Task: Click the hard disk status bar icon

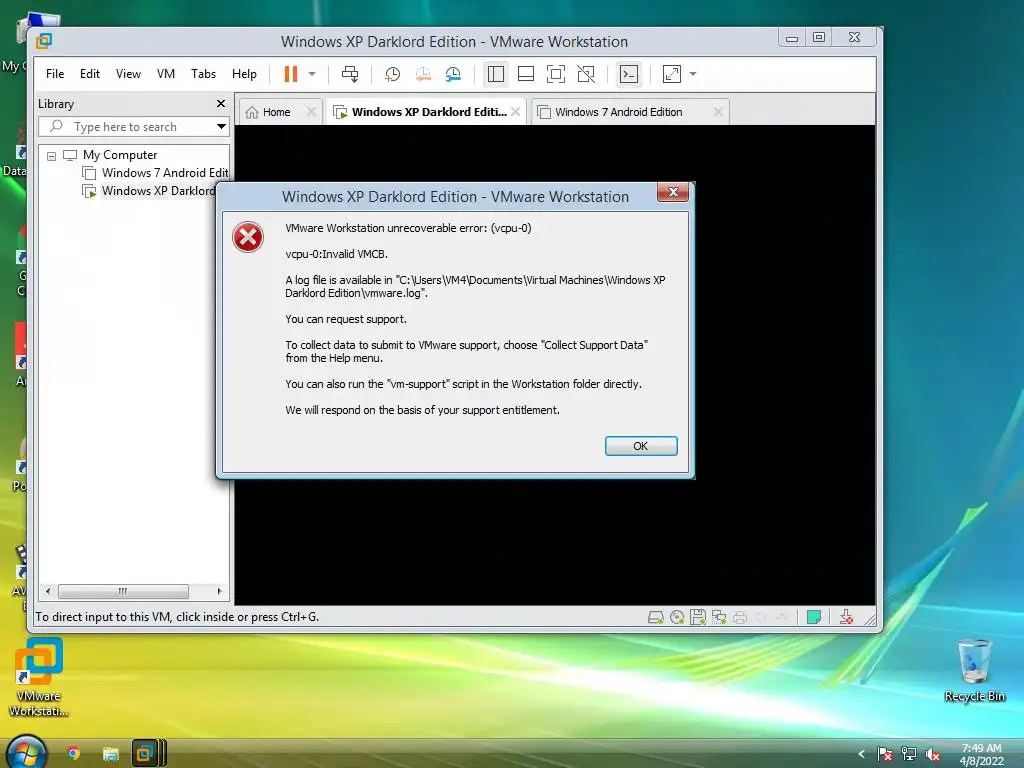Action: (656, 617)
